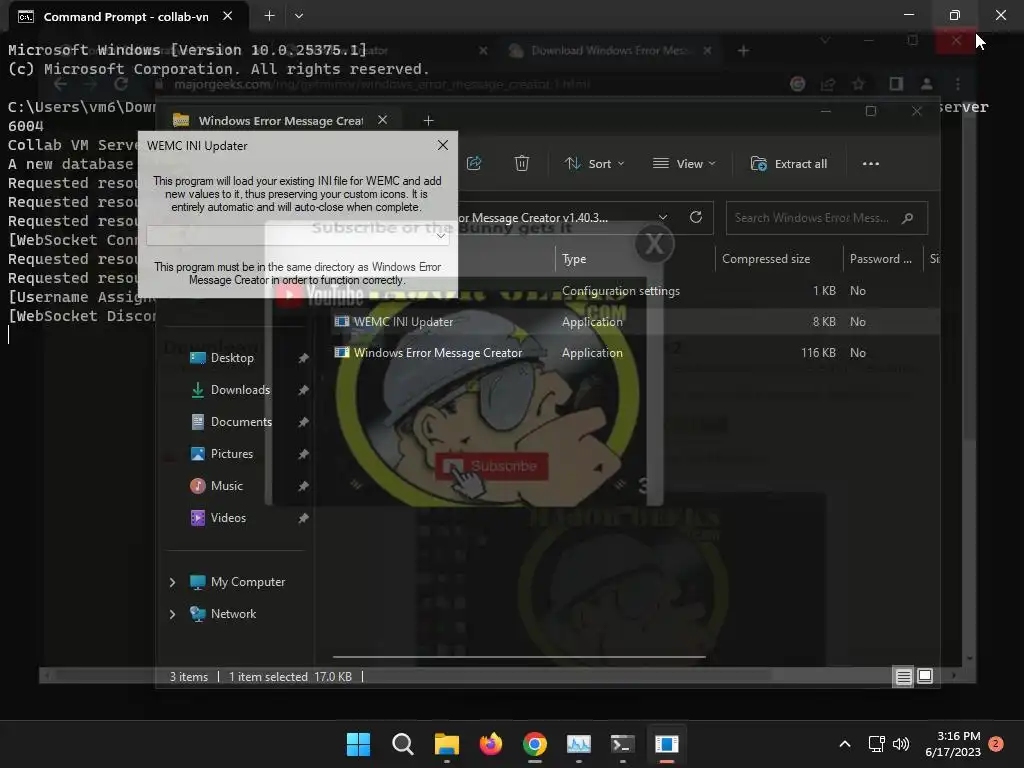Open the View dropdown in Explorer toolbar
This screenshot has height=768, width=1024.
click(x=684, y=164)
